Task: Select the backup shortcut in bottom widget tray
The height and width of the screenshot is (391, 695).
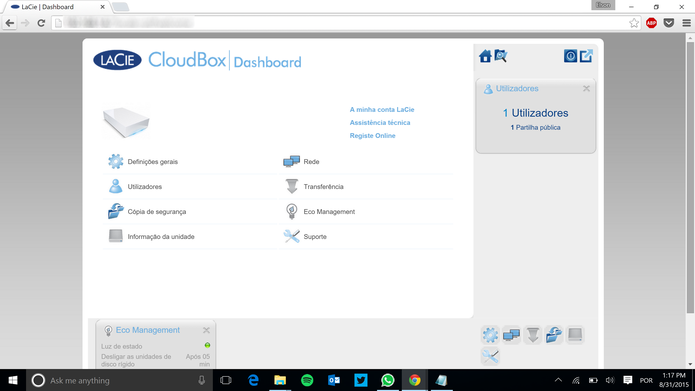Action: [x=554, y=335]
